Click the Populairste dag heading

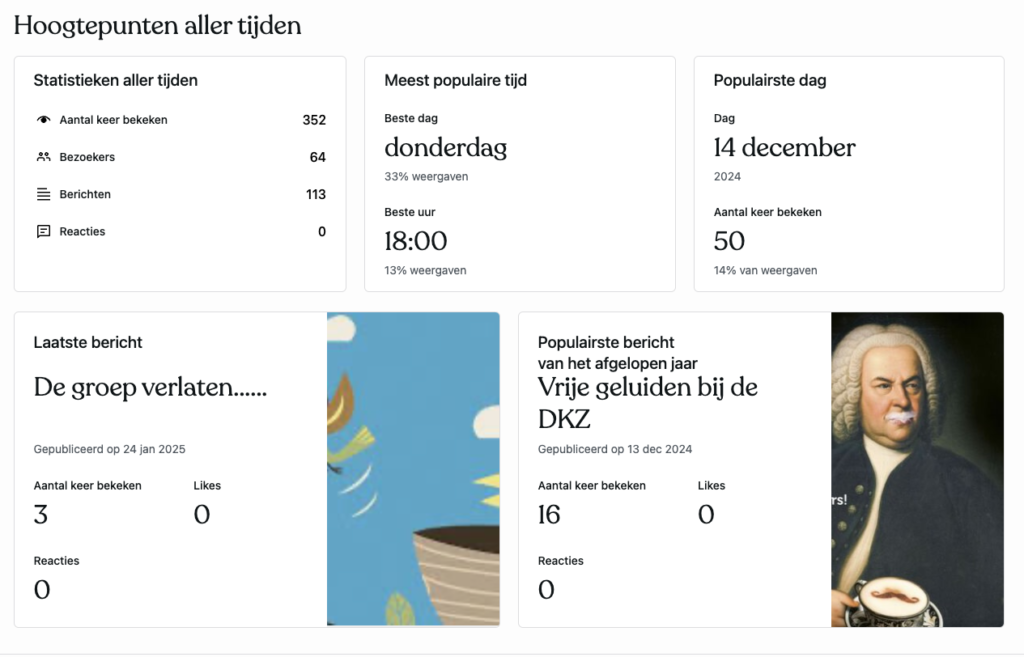(x=770, y=80)
